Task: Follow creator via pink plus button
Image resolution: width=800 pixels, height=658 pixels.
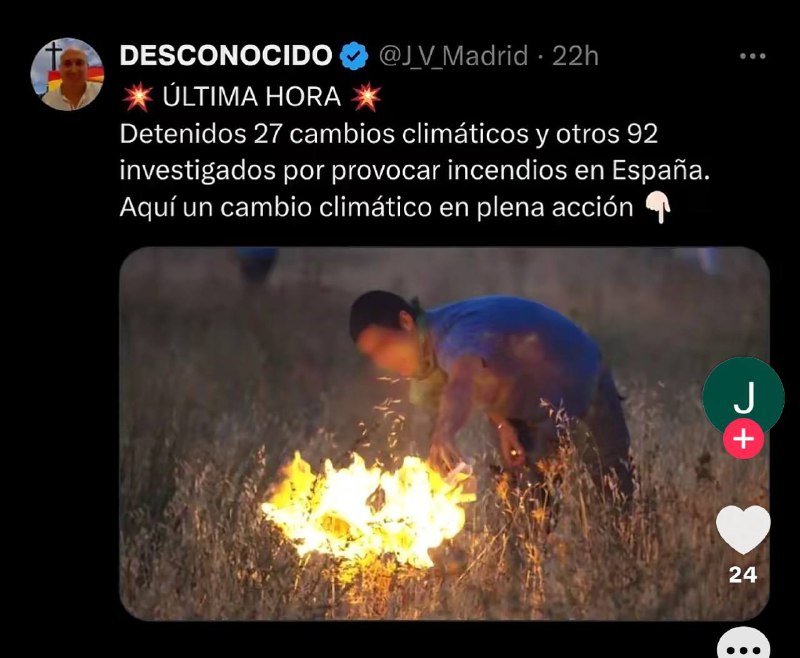Action: point(743,439)
